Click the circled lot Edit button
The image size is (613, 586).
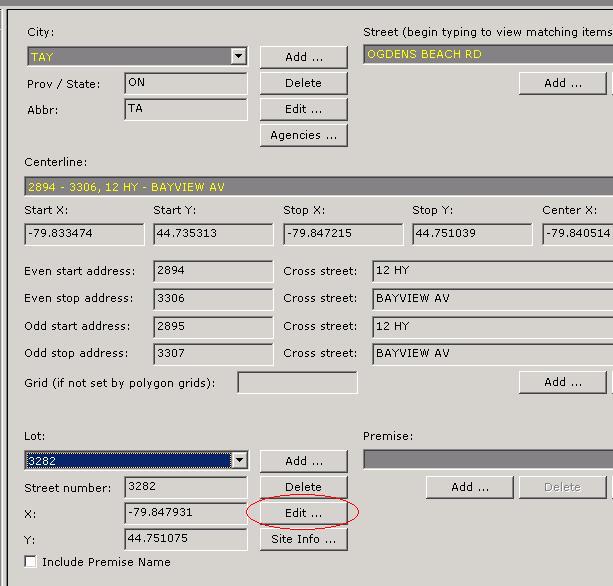pos(303,513)
